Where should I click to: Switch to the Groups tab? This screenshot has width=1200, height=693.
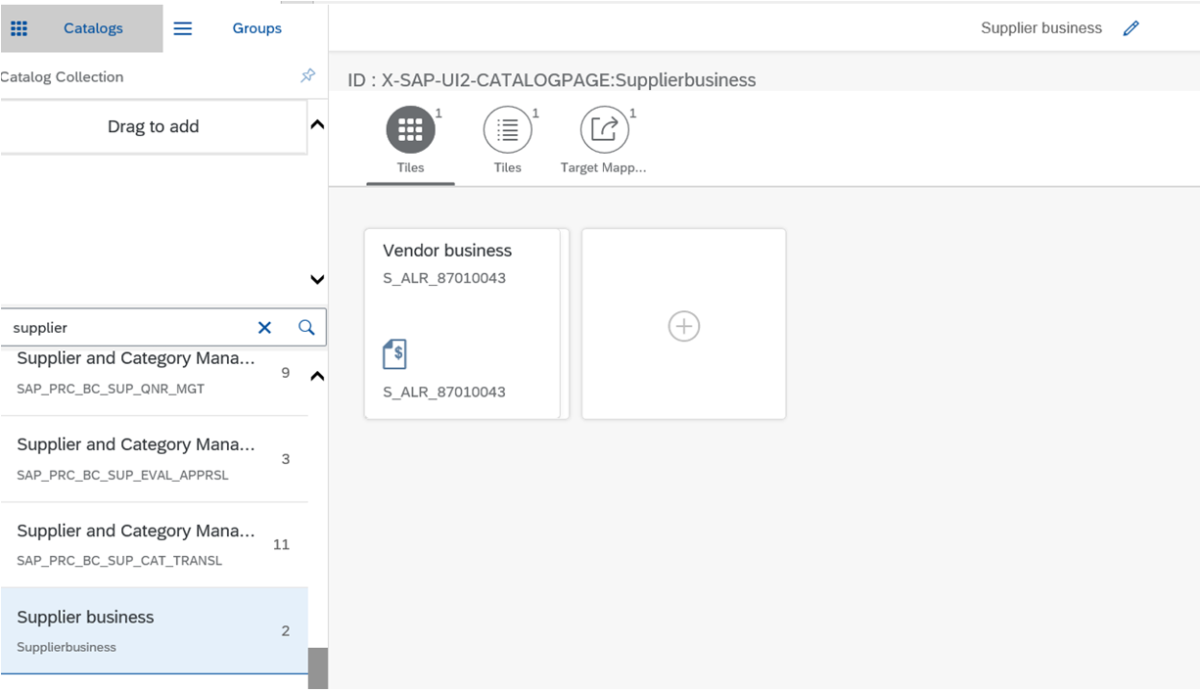(x=257, y=28)
